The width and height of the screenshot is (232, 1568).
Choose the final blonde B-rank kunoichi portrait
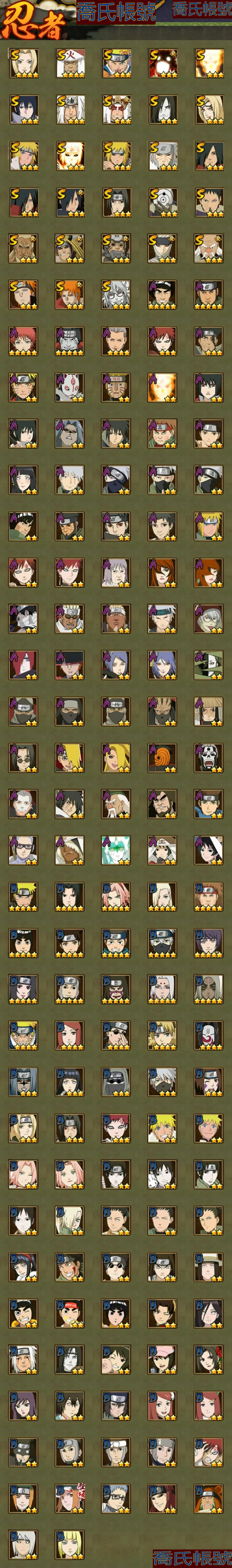pos(70,1544)
